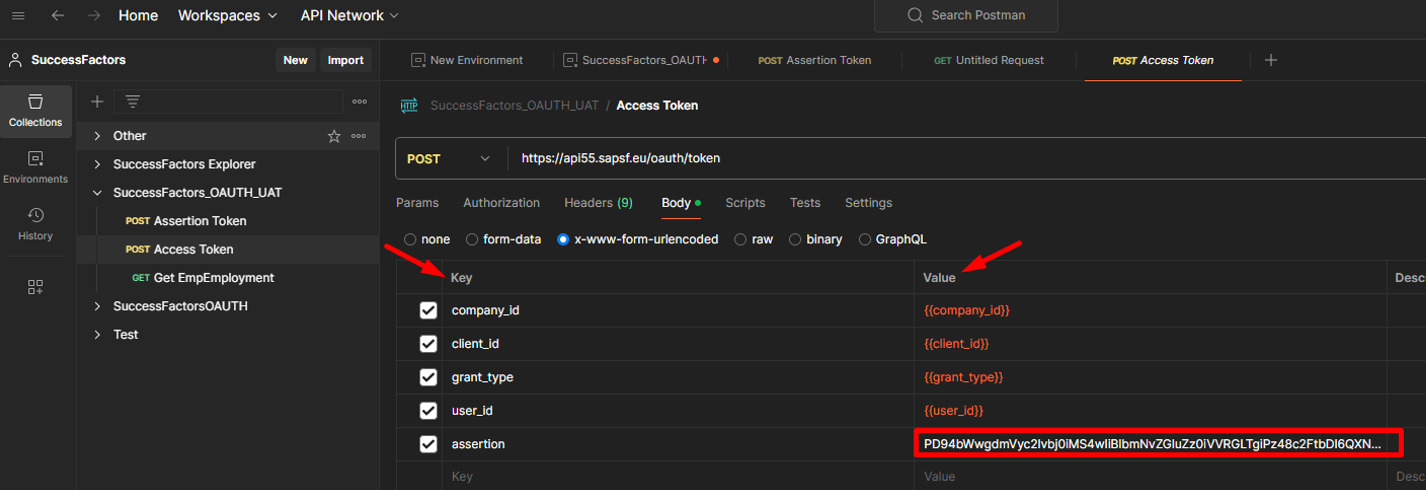Screen dimensions: 1426x490
Task: Open the hamburger menu icon
Action: tap(17, 16)
